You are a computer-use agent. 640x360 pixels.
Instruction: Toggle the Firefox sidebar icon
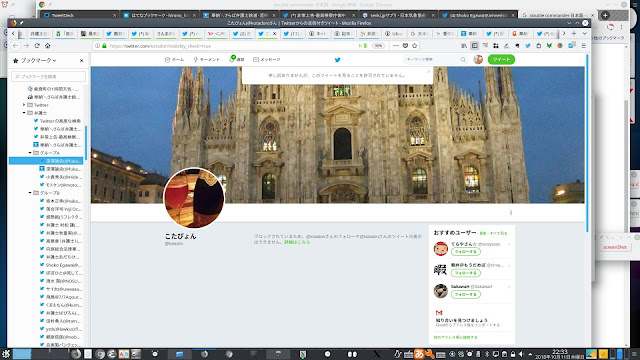[474, 46]
